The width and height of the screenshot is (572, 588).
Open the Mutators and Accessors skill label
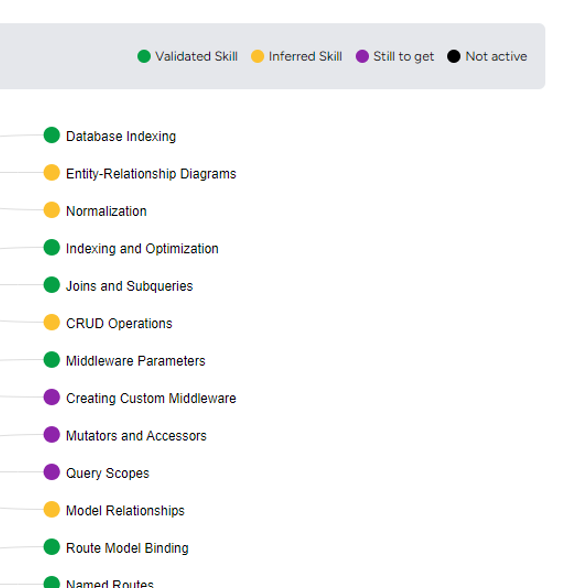136,436
